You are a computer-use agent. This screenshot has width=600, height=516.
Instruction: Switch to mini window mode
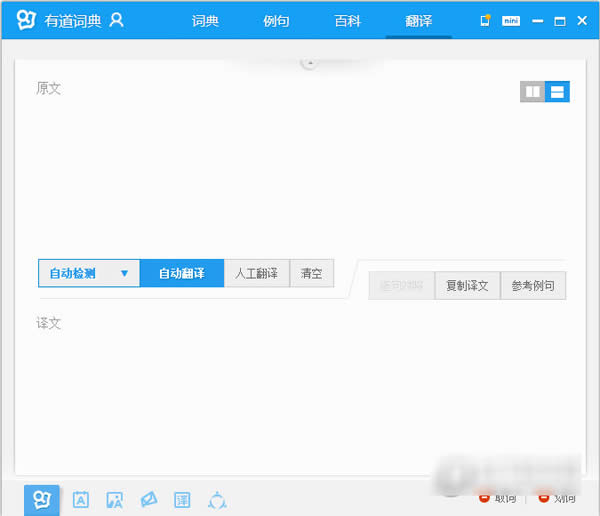click(511, 21)
